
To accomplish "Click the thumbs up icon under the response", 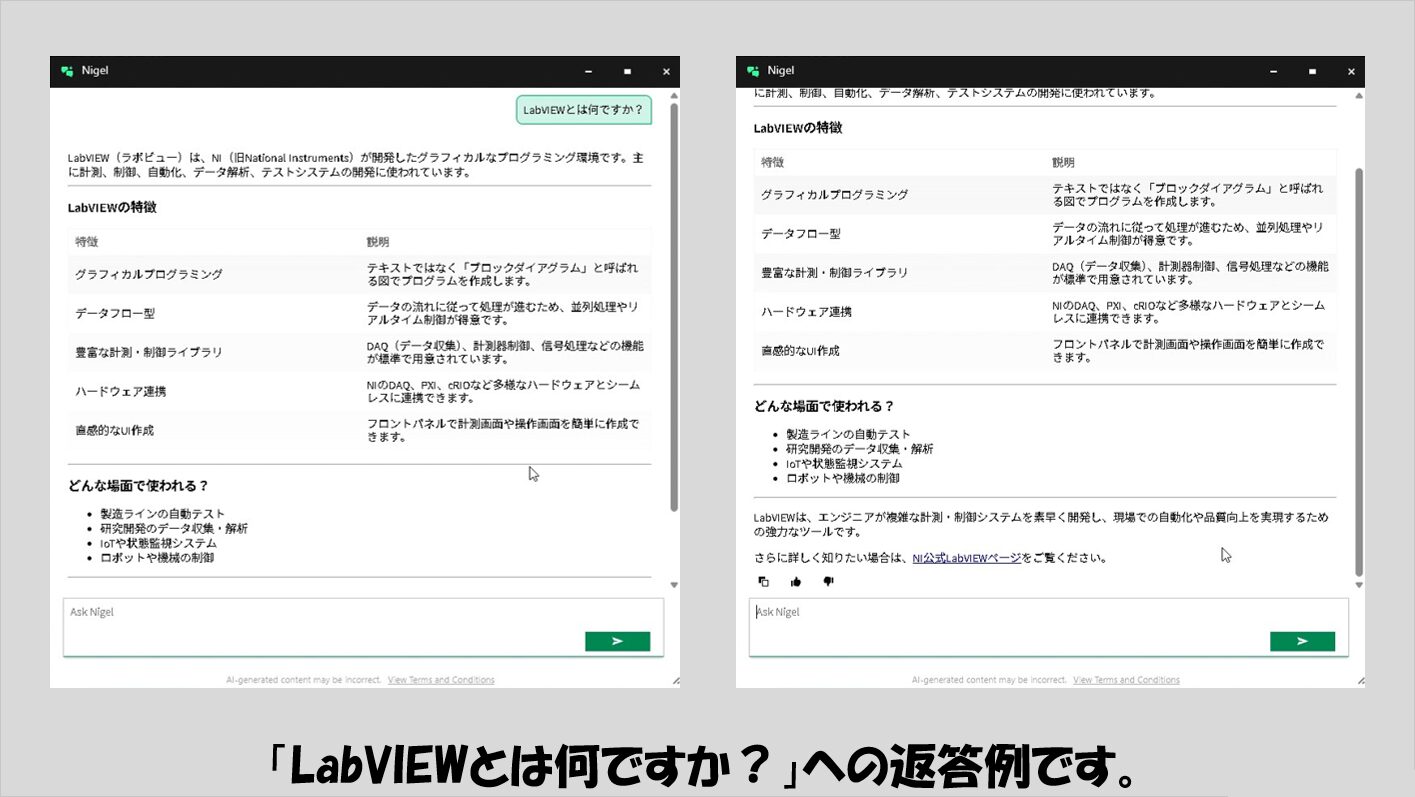I will point(796,581).
